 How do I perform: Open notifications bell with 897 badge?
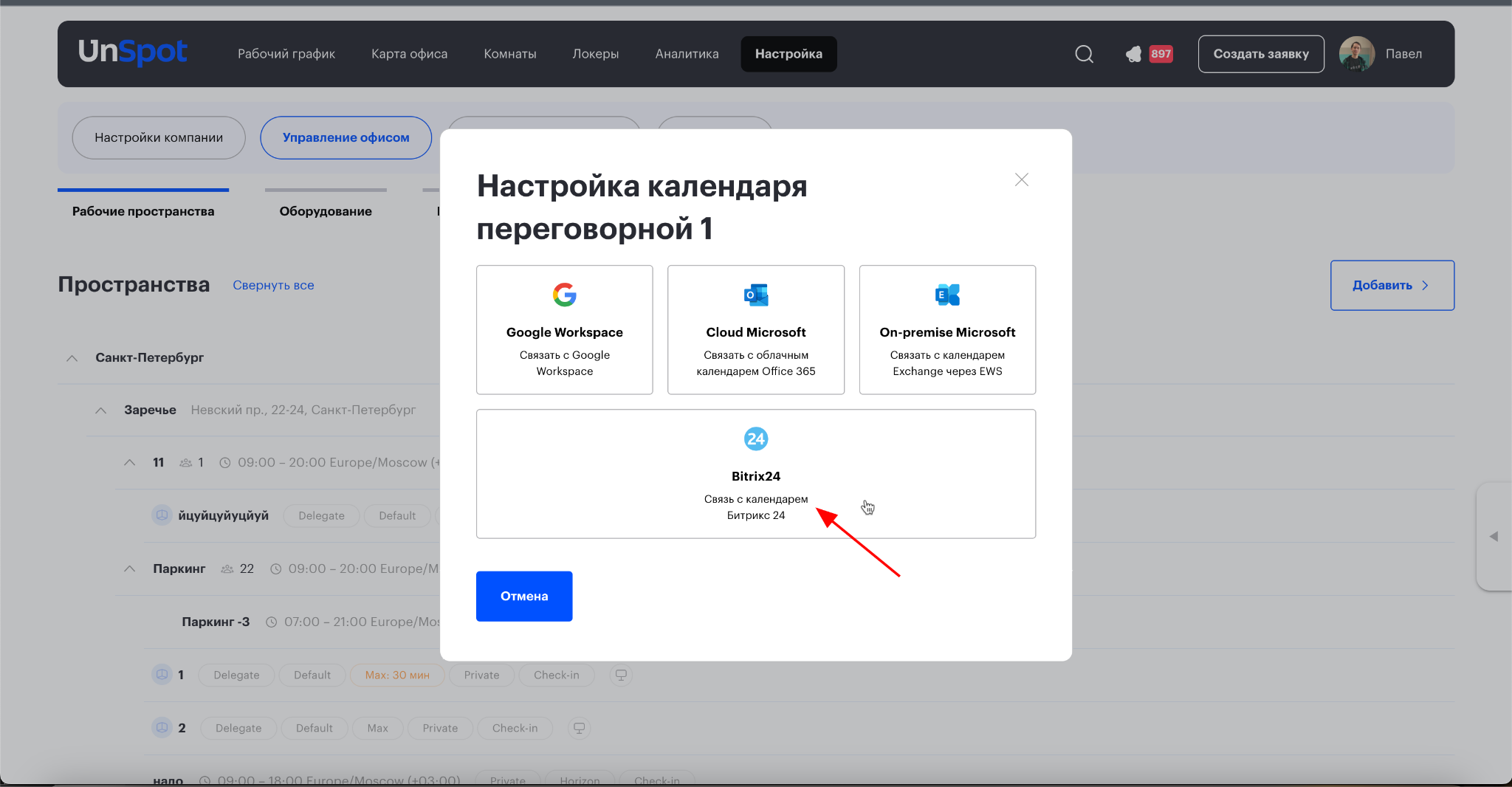[1149, 54]
